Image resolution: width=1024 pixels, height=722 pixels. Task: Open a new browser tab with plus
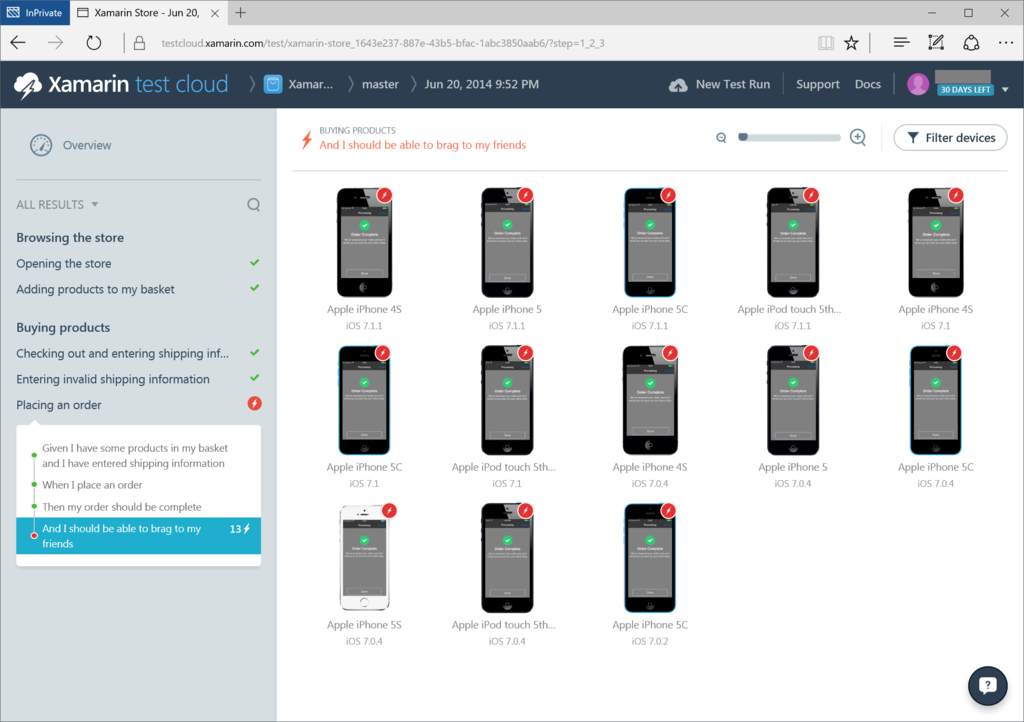[240, 12]
